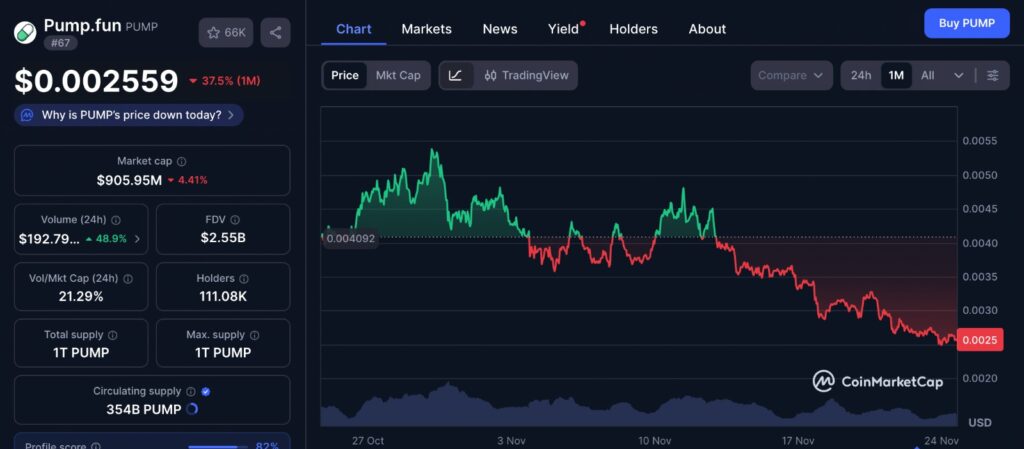Click the info icon beside Holders
1024x449 pixels.
(244, 279)
